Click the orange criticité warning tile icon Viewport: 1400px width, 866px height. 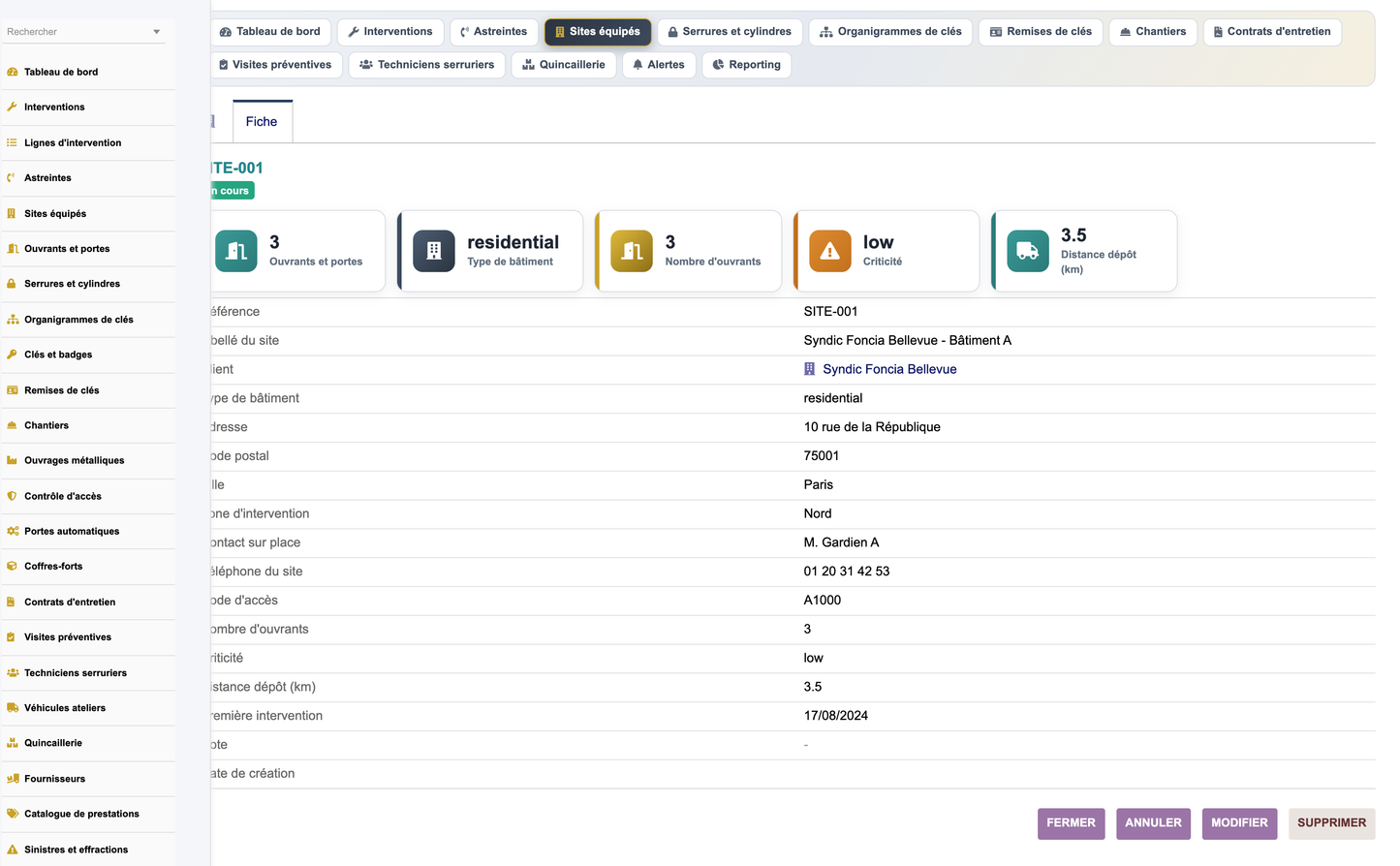(x=830, y=251)
